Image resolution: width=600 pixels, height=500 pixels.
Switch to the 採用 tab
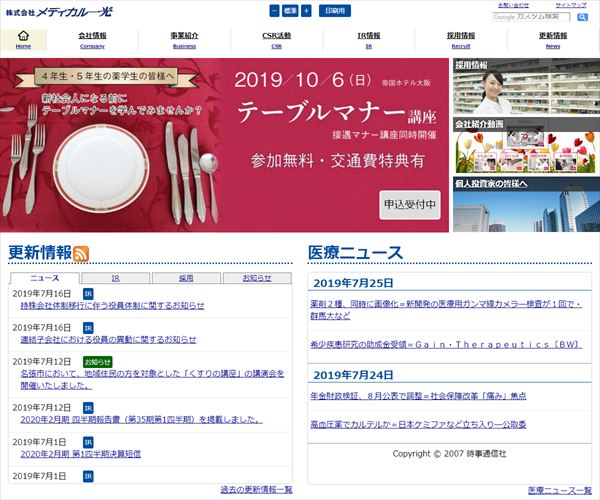[186, 278]
